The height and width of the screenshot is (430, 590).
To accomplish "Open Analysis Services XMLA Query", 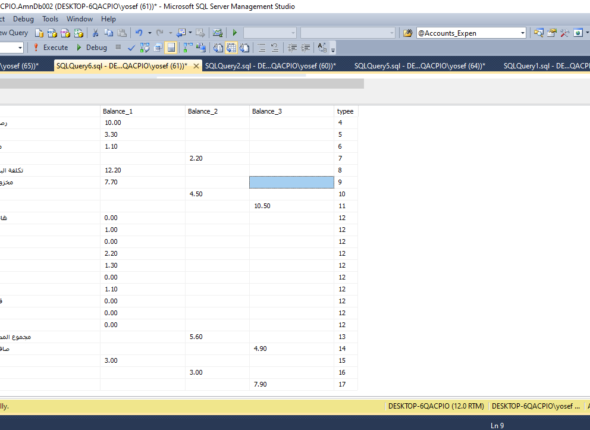I will (79, 33).
